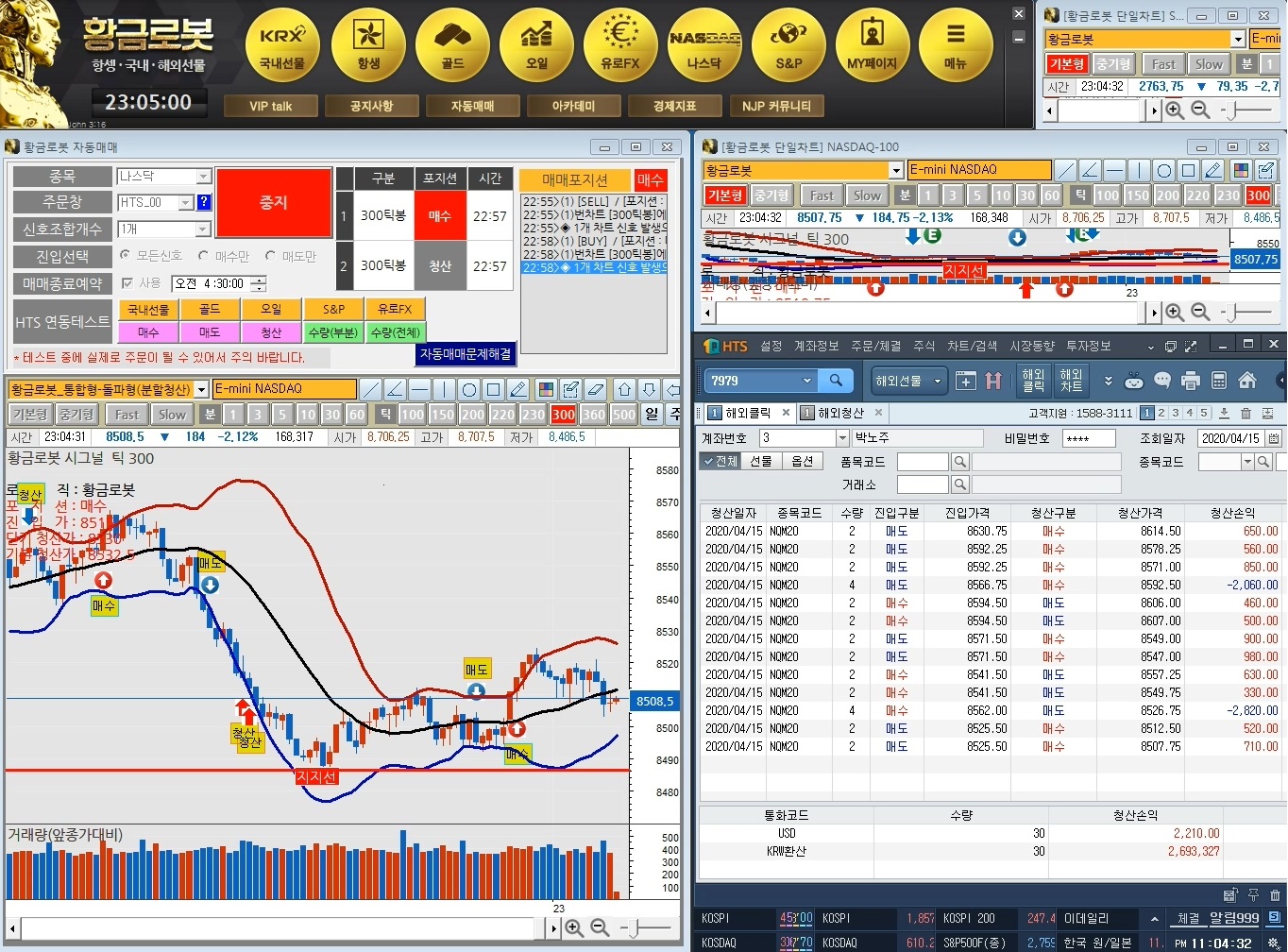Select the 매수만 radio button

tap(203, 256)
